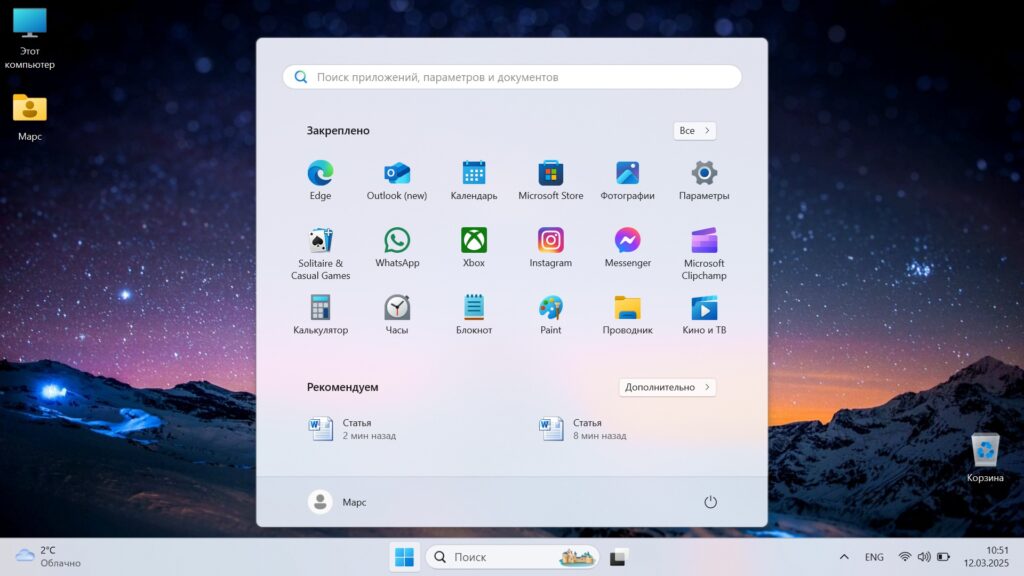Viewport: 1024px width, 576px height.
Task: Open the Edge browser from pinned apps
Action: click(320, 180)
